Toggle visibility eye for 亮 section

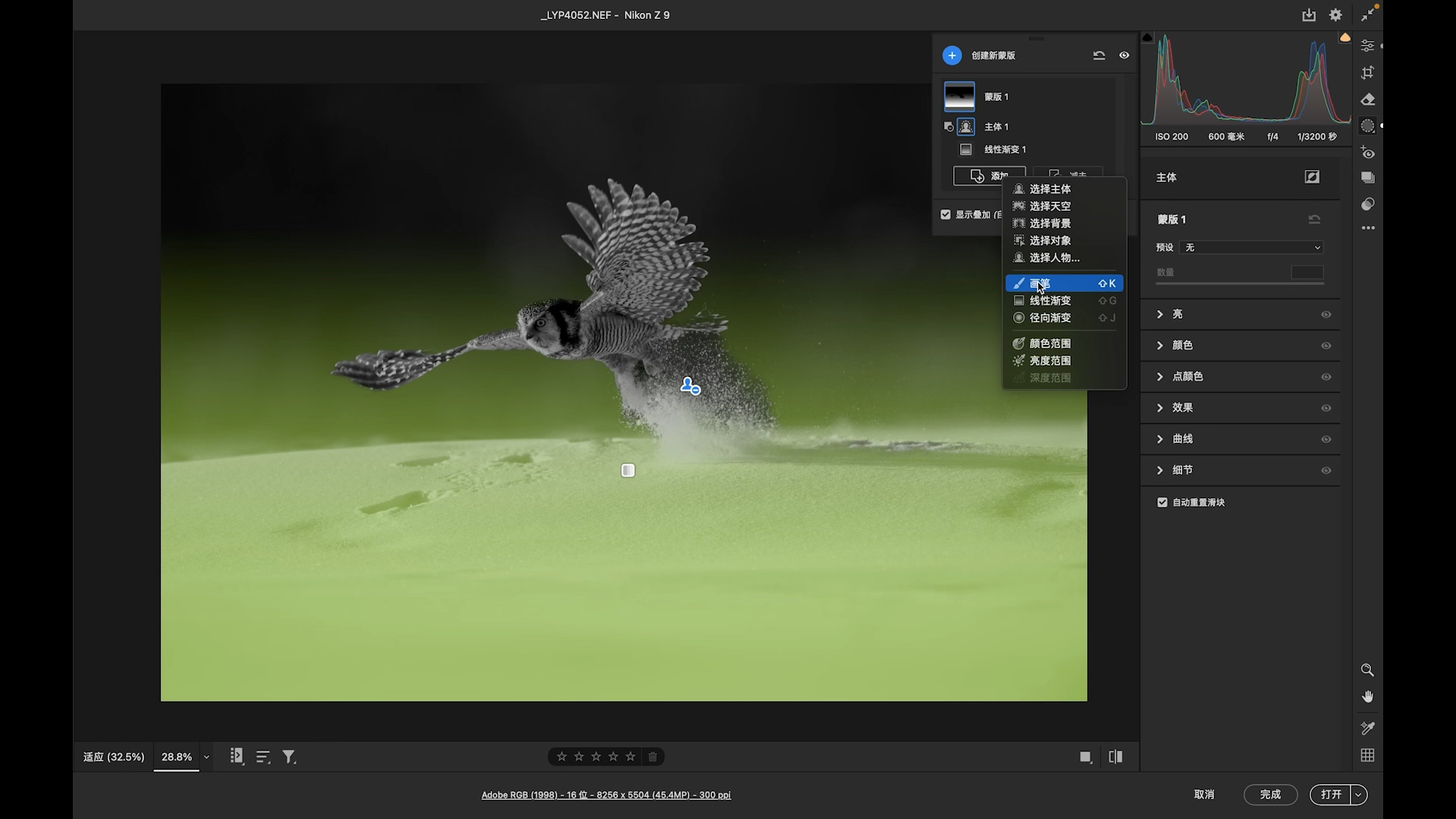(1326, 315)
